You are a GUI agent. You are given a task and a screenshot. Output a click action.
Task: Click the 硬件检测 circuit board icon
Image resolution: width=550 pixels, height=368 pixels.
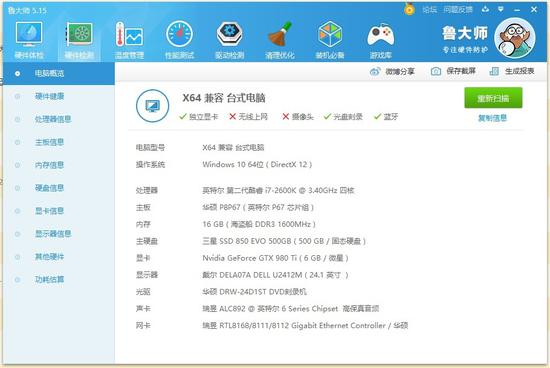79,39
